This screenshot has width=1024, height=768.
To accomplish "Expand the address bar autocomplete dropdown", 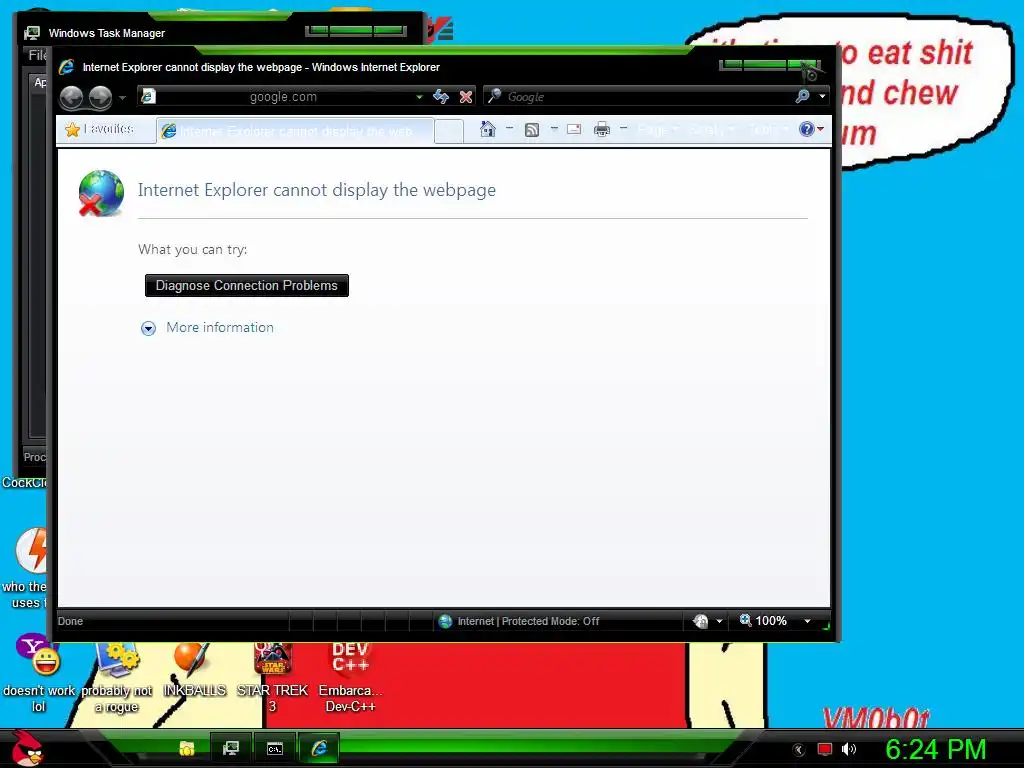I will 419,97.
